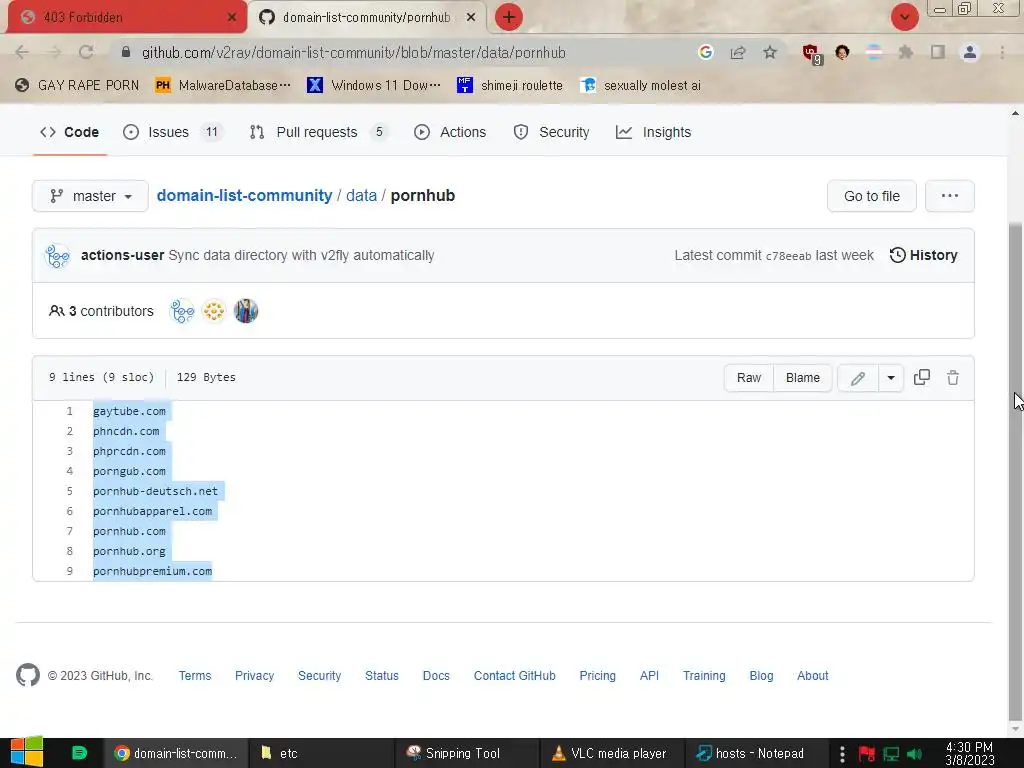
Task: Bookmark this page with the star icon
Action: [770, 52]
